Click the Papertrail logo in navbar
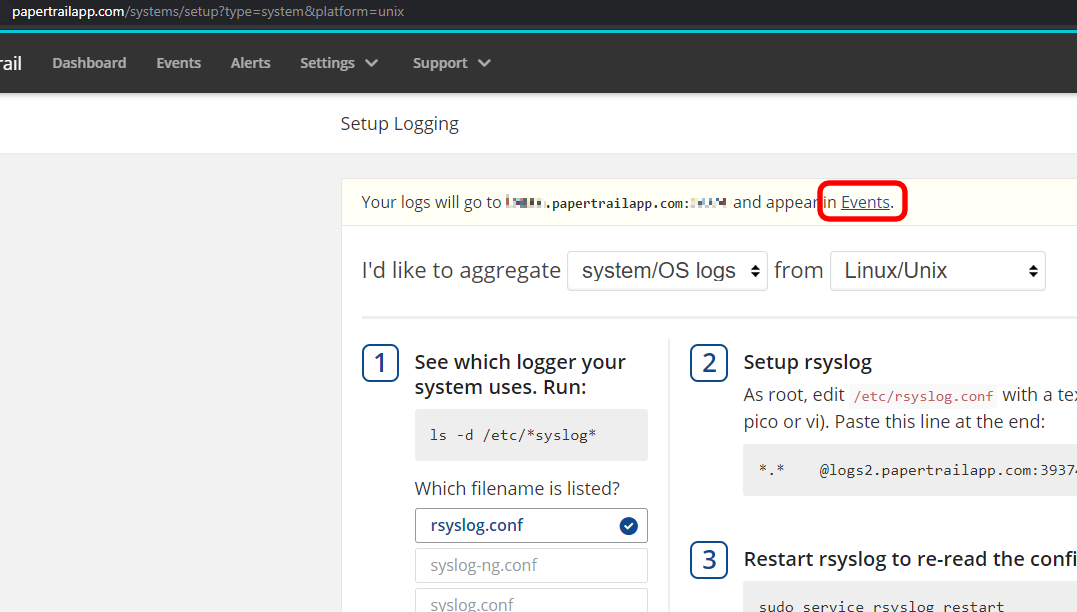The height and width of the screenshot is (612, 1077). click(11, 63)
